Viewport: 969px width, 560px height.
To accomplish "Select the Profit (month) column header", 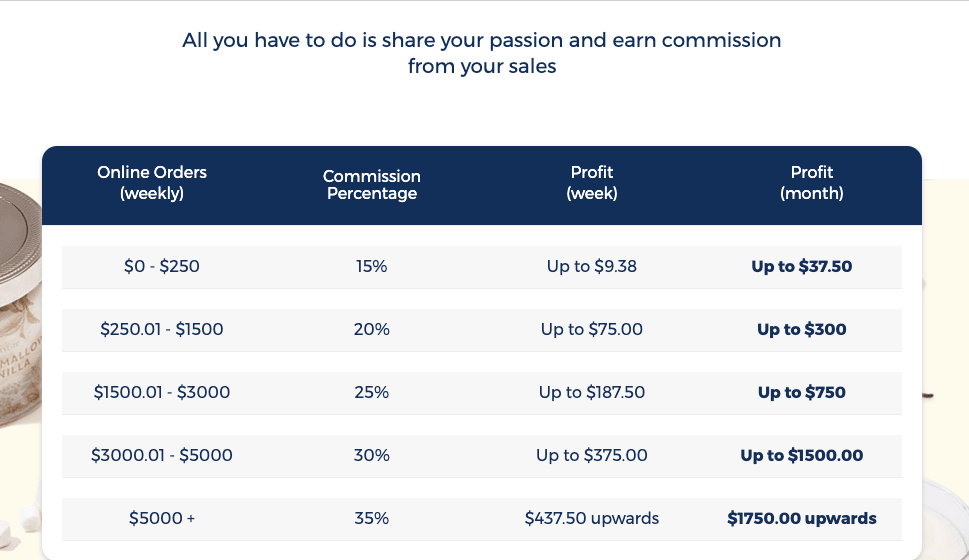I will point(812,183).
